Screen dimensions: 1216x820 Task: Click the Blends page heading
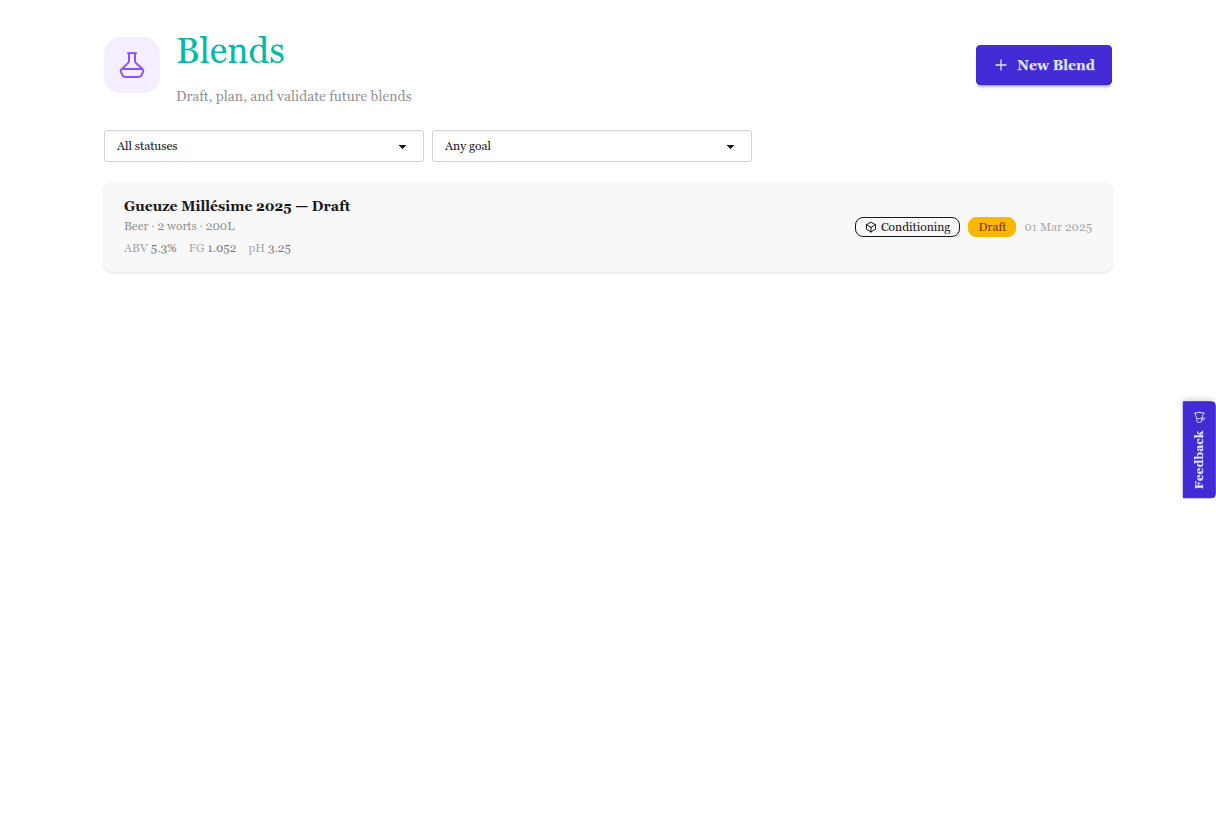click(230, 51)
